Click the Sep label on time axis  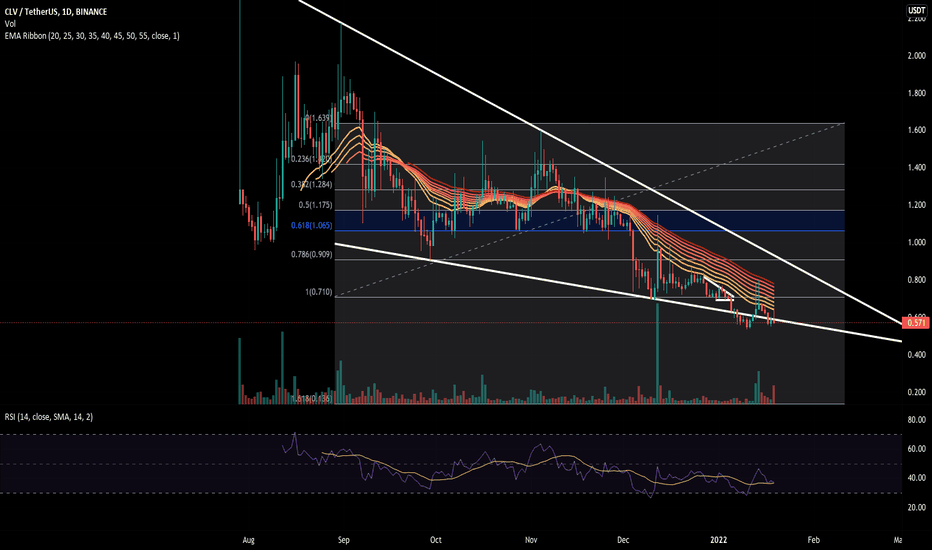tap(344, 540)
